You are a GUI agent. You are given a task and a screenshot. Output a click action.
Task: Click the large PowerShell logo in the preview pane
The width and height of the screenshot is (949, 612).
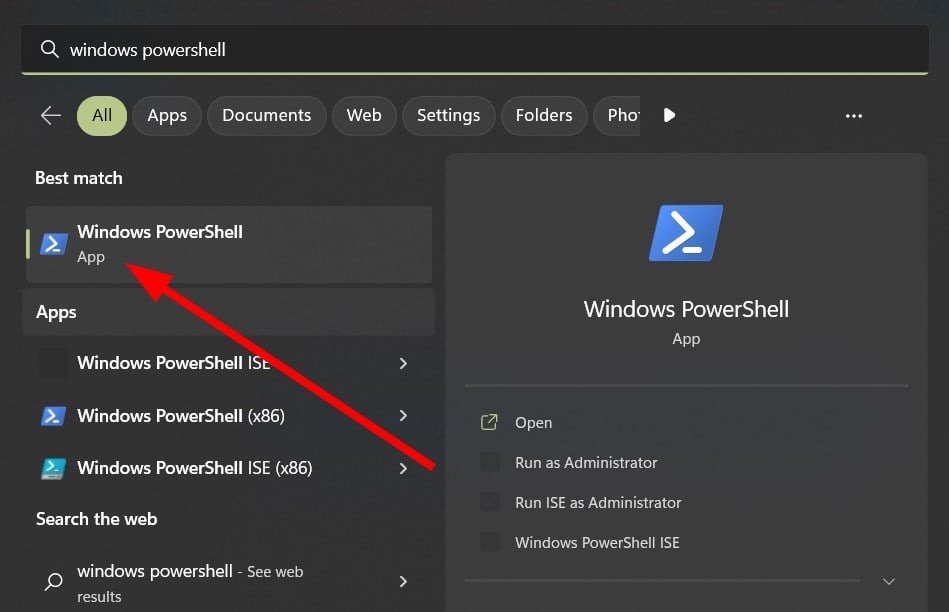(x=686, y=232)
